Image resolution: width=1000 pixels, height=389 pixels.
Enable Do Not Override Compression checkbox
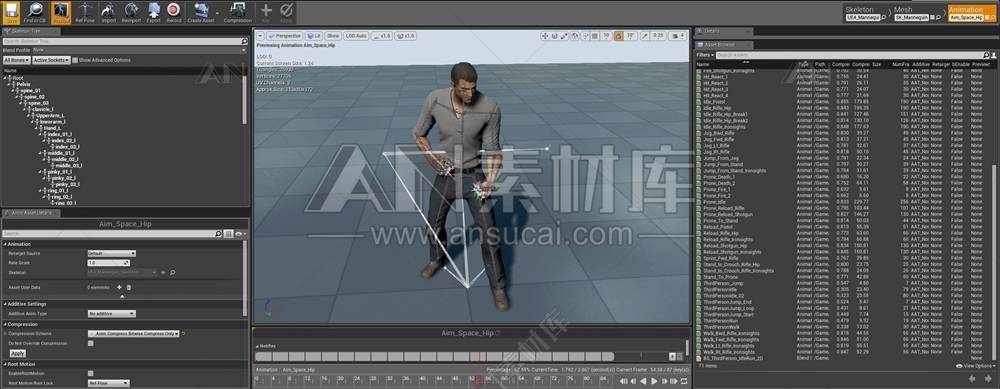click(91, 343)
